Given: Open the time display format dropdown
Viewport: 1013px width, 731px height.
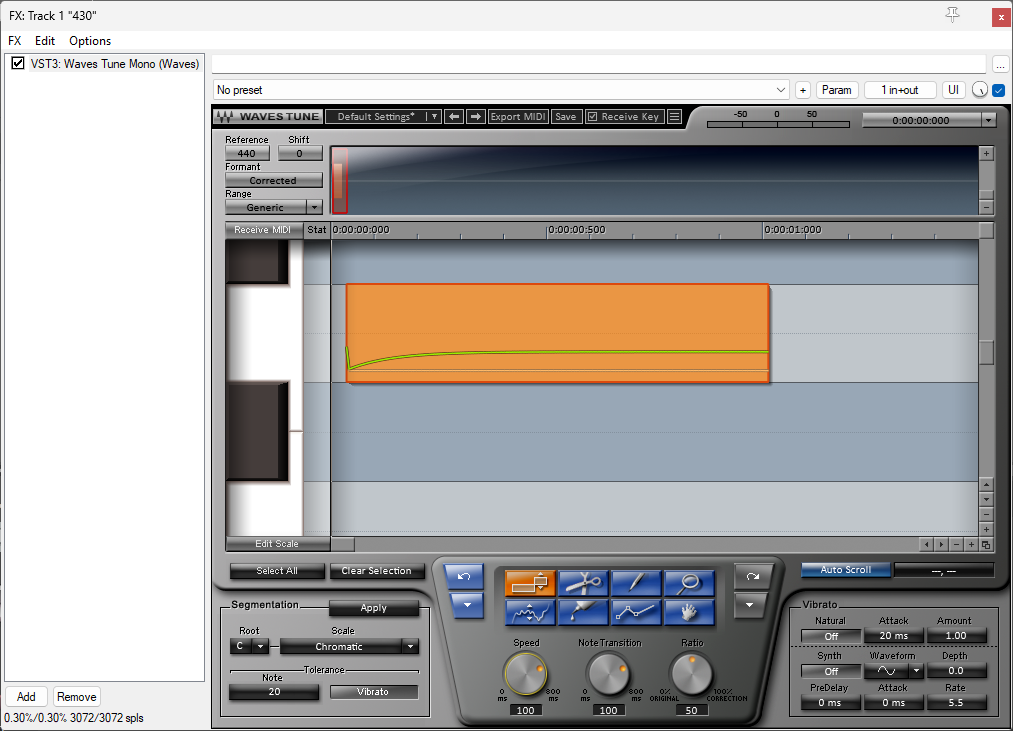Looking at the screenshot, I should (988, 120).
